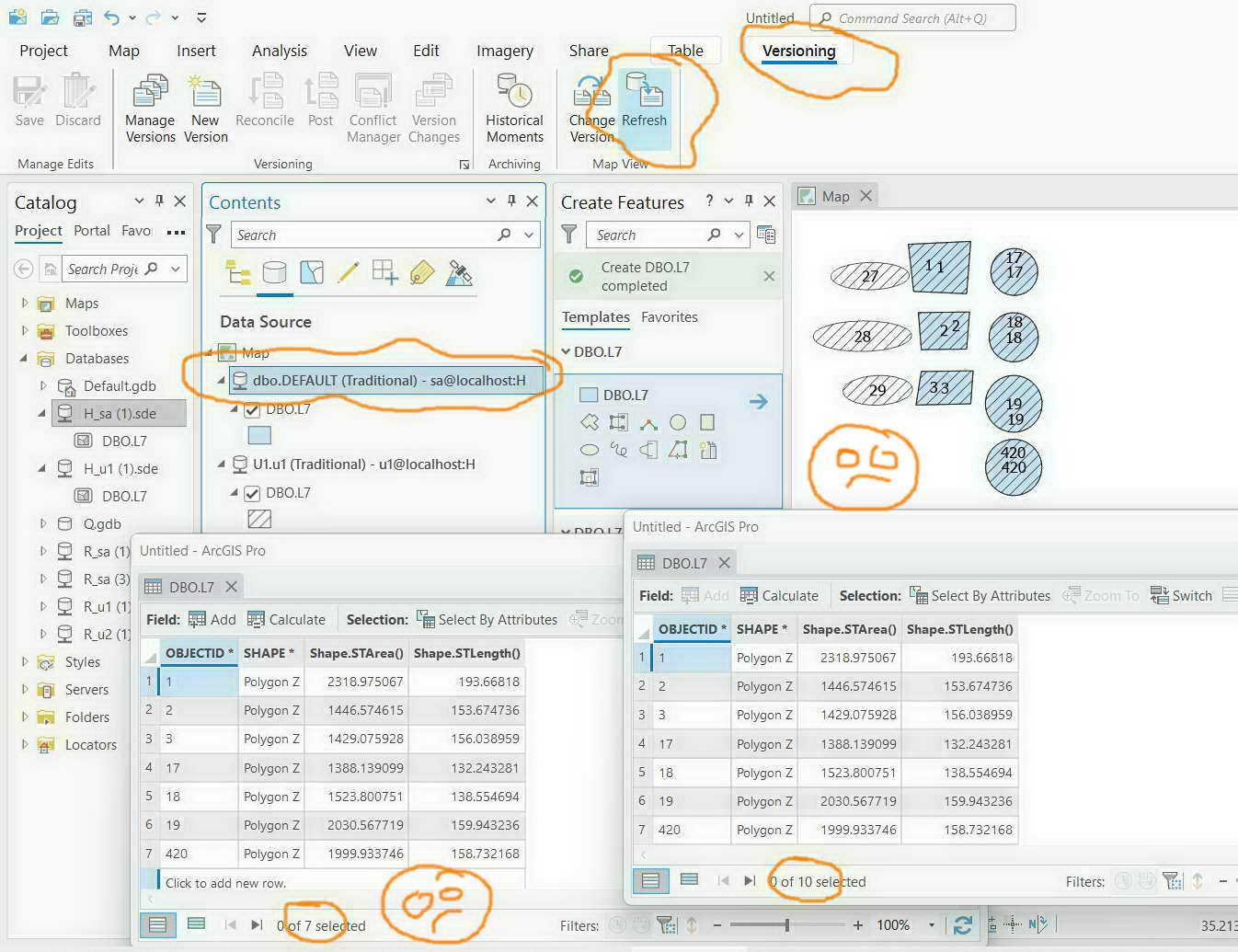
Task: Click the Contents pane filter funnel icon
Action: click(x=213, y=235)
